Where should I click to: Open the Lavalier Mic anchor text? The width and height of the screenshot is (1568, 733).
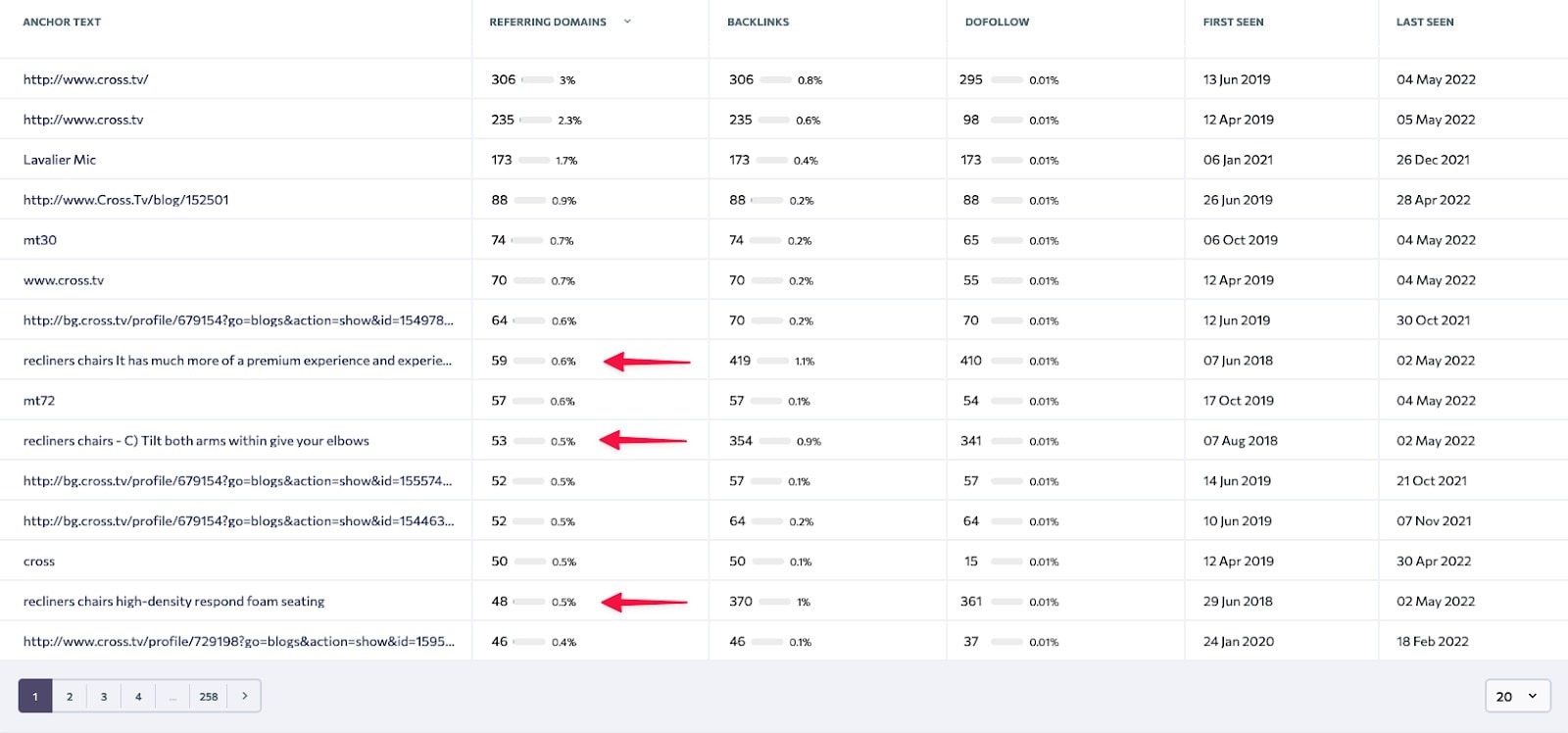tap(60, 160)
